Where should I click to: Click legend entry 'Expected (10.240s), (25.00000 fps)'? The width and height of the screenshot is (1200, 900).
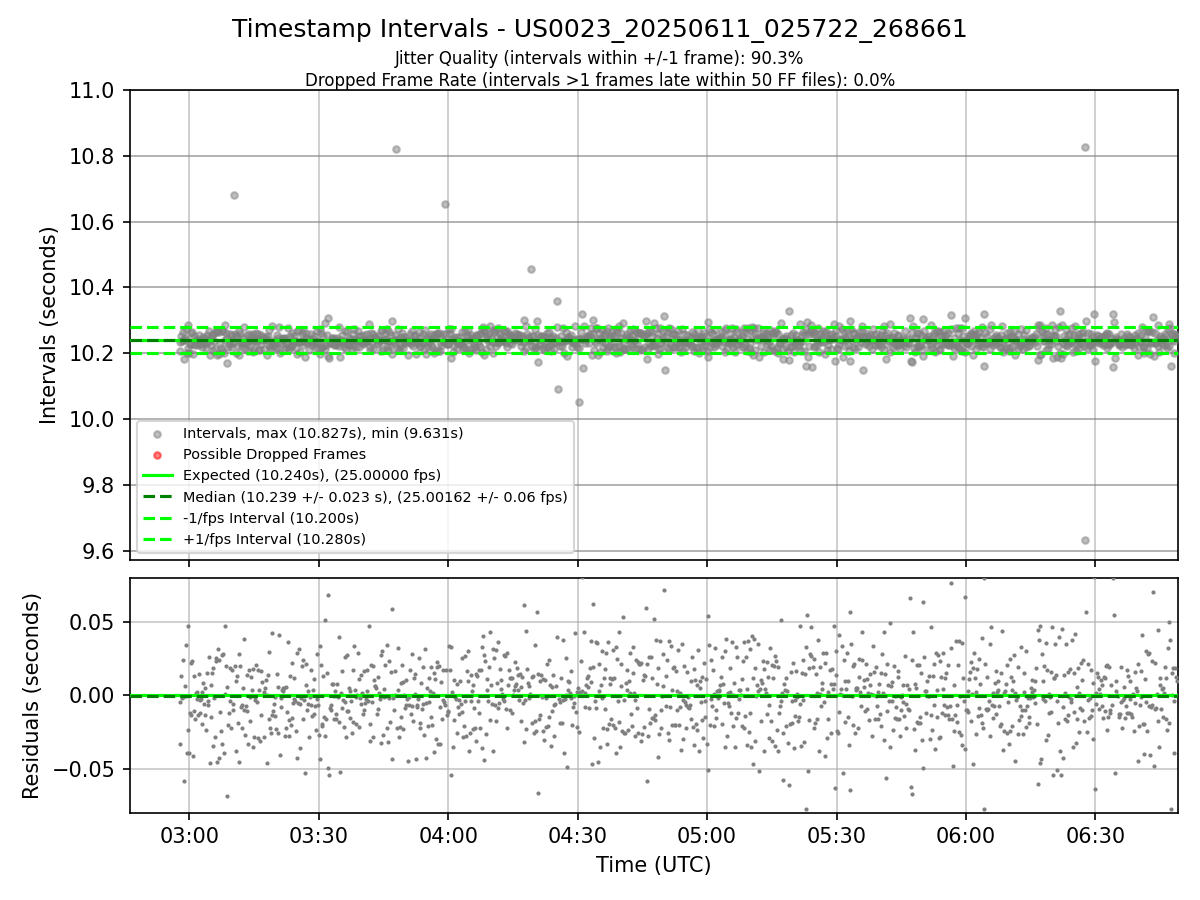312,475
